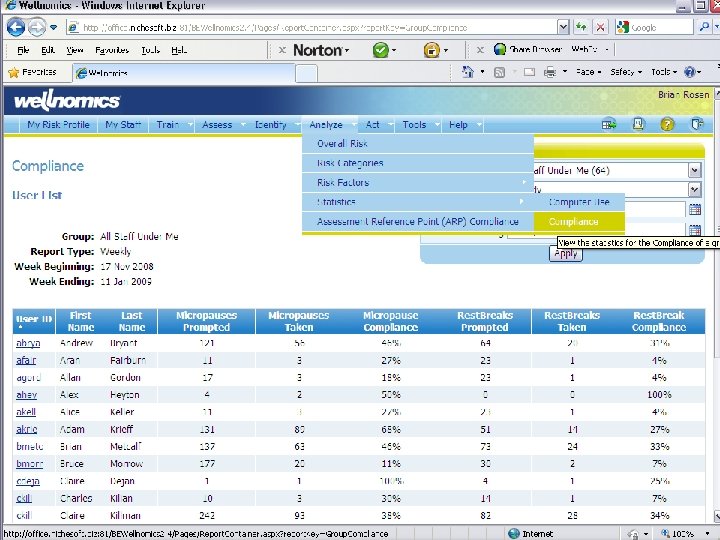Open the Page command dropdown
The image size is (720, 540).
[589, 72]
